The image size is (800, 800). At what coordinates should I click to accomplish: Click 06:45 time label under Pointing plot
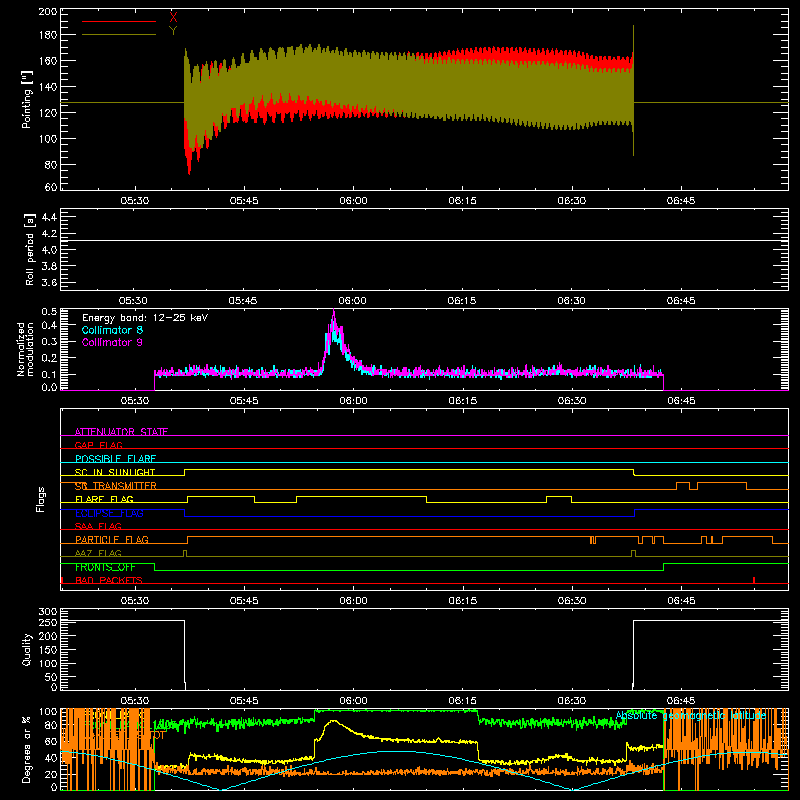681,201
